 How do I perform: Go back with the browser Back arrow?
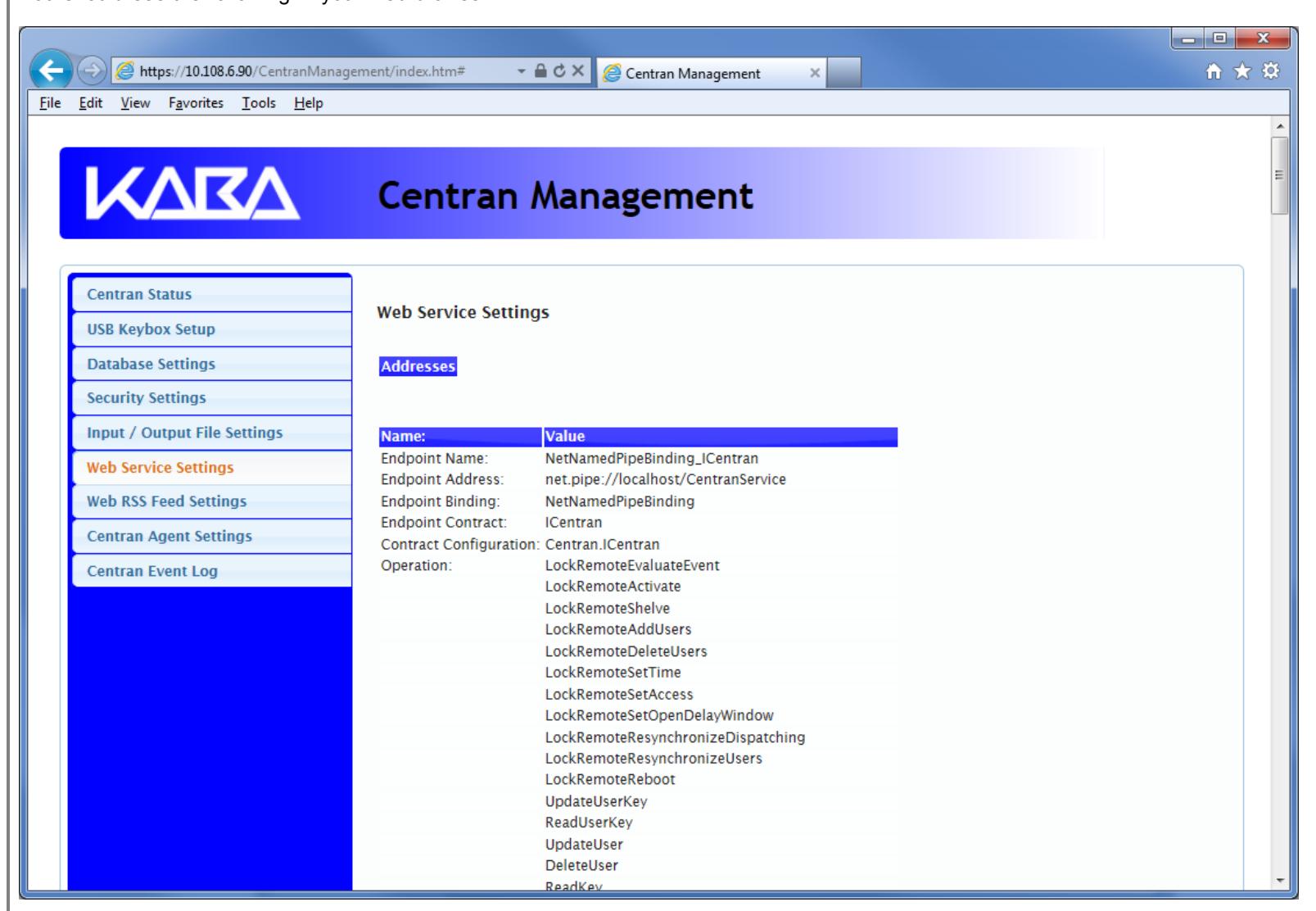pos(51,71)
